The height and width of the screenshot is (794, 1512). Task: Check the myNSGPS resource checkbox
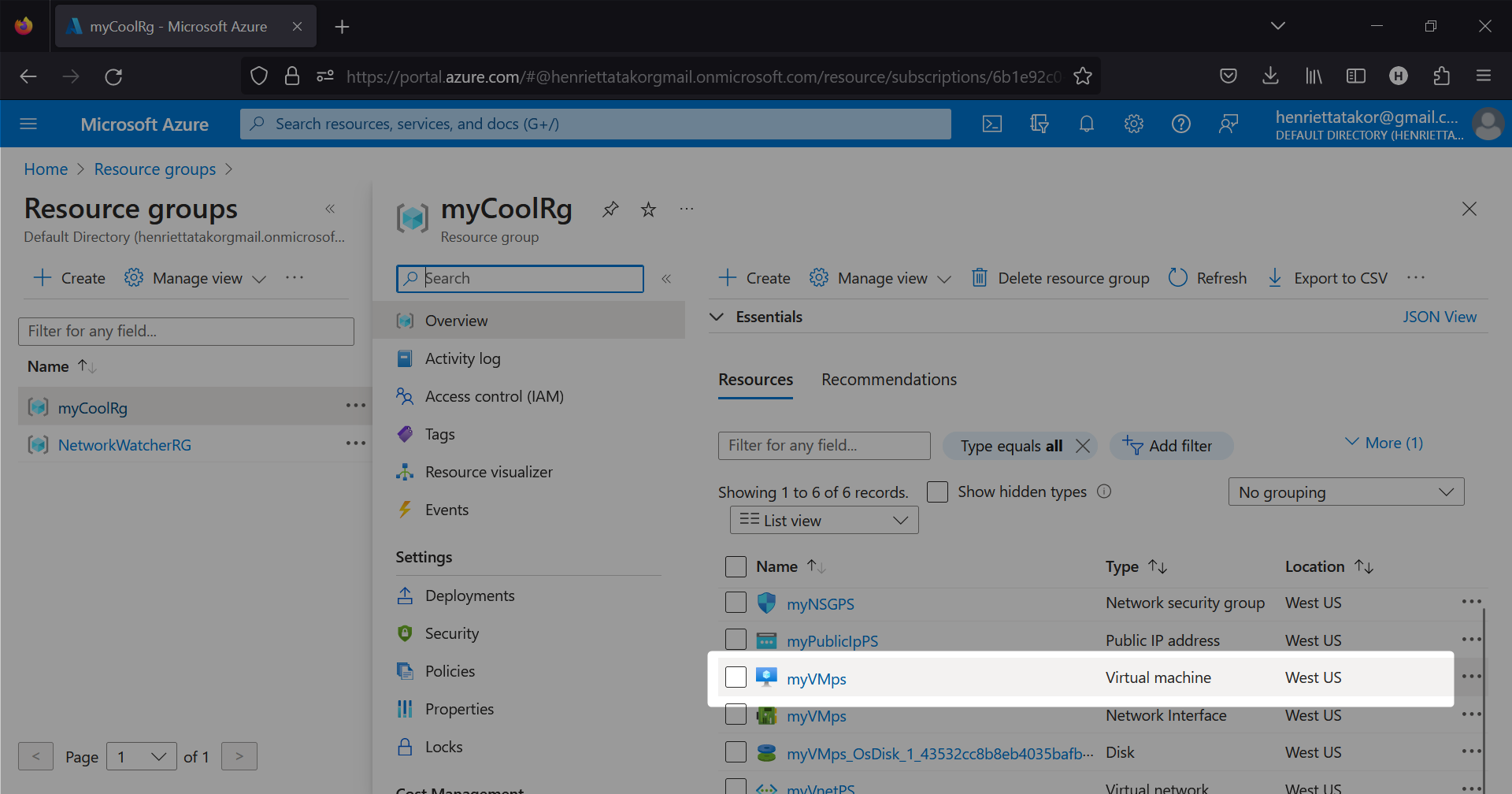pyautogui.click(x=736, y=603)
